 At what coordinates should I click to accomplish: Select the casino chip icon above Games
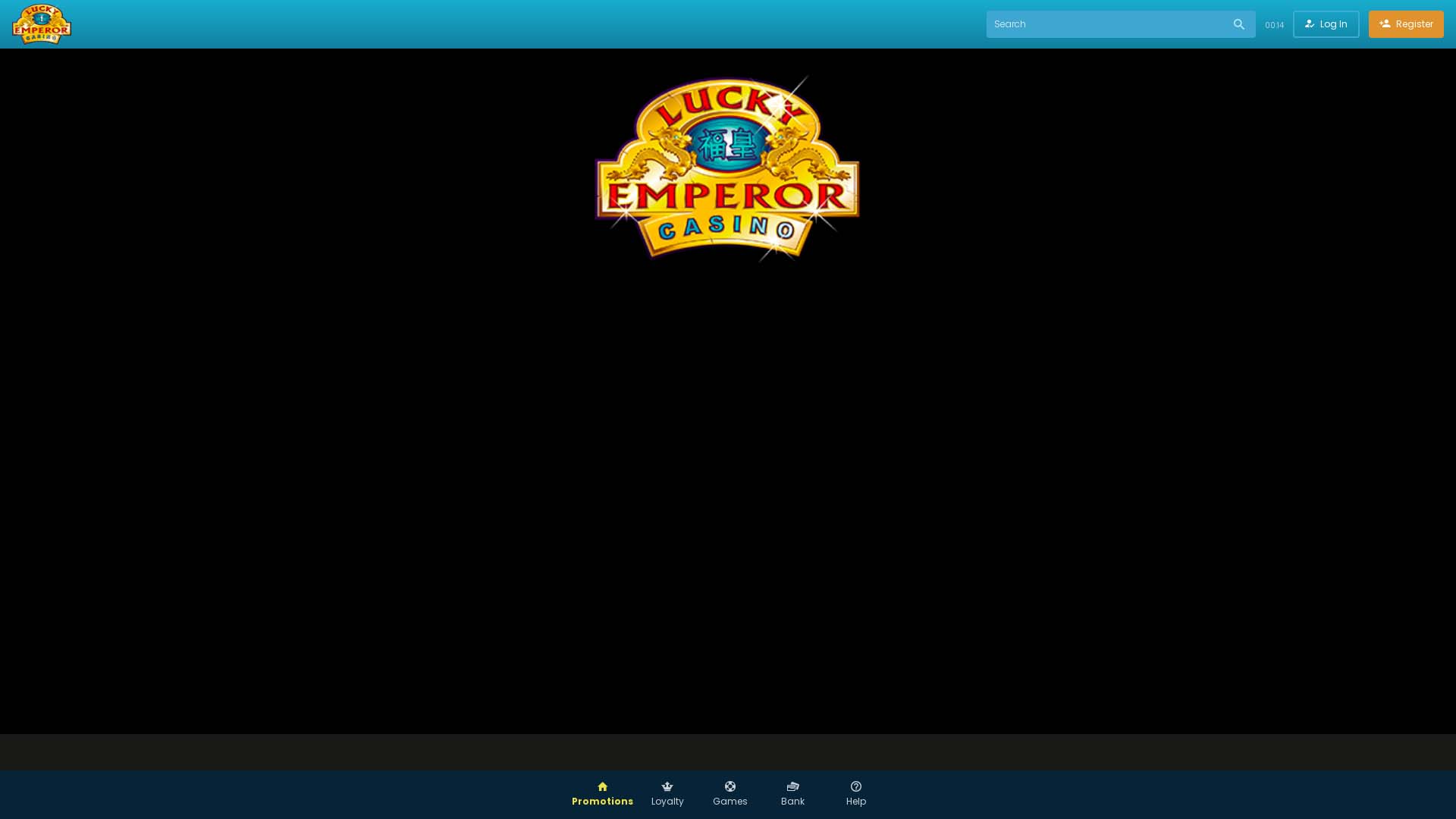tap(730, 786)
